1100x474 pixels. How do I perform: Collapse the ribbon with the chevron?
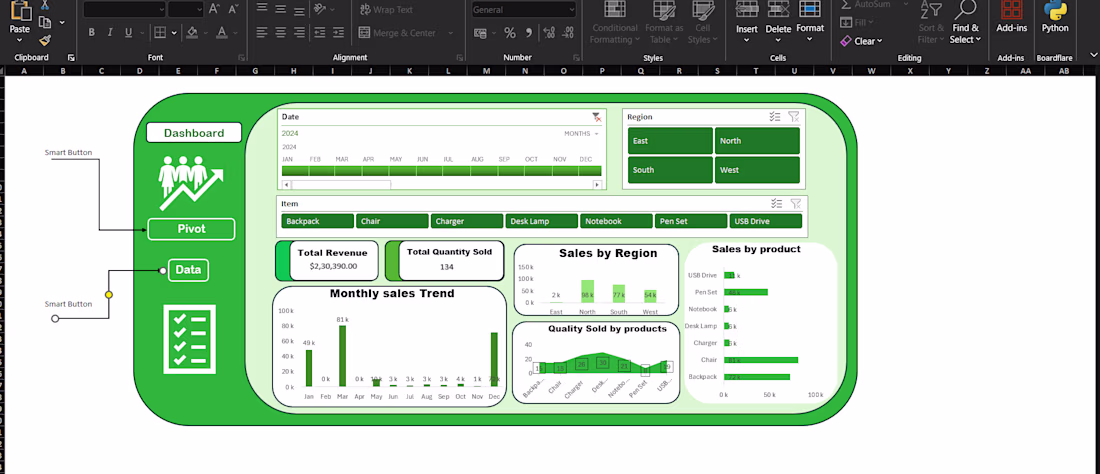[x=1092, y=55]
